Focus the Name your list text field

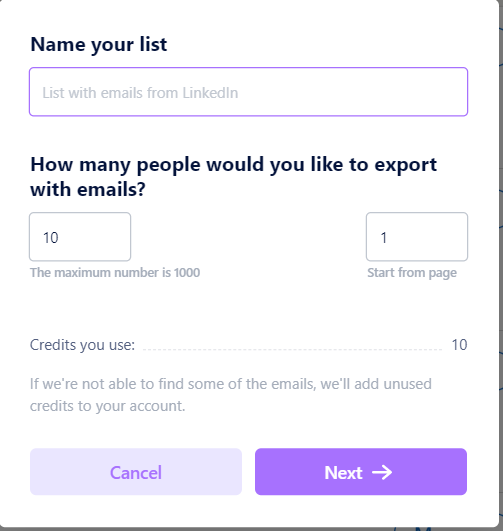click(248, 92)
